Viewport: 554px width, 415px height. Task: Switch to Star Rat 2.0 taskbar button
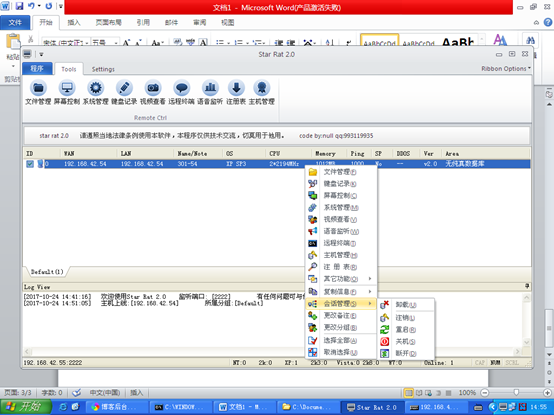[x=372, y=407]
